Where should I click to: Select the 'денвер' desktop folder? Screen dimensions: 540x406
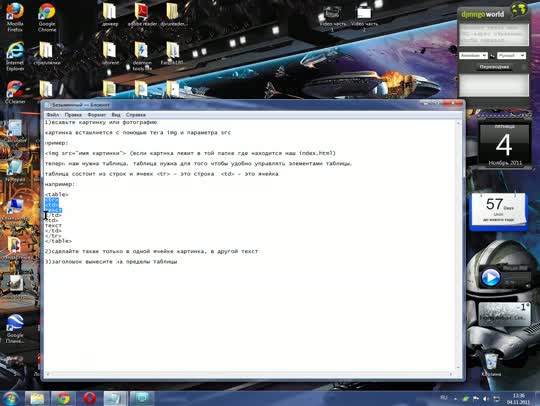tap(110, 14)
